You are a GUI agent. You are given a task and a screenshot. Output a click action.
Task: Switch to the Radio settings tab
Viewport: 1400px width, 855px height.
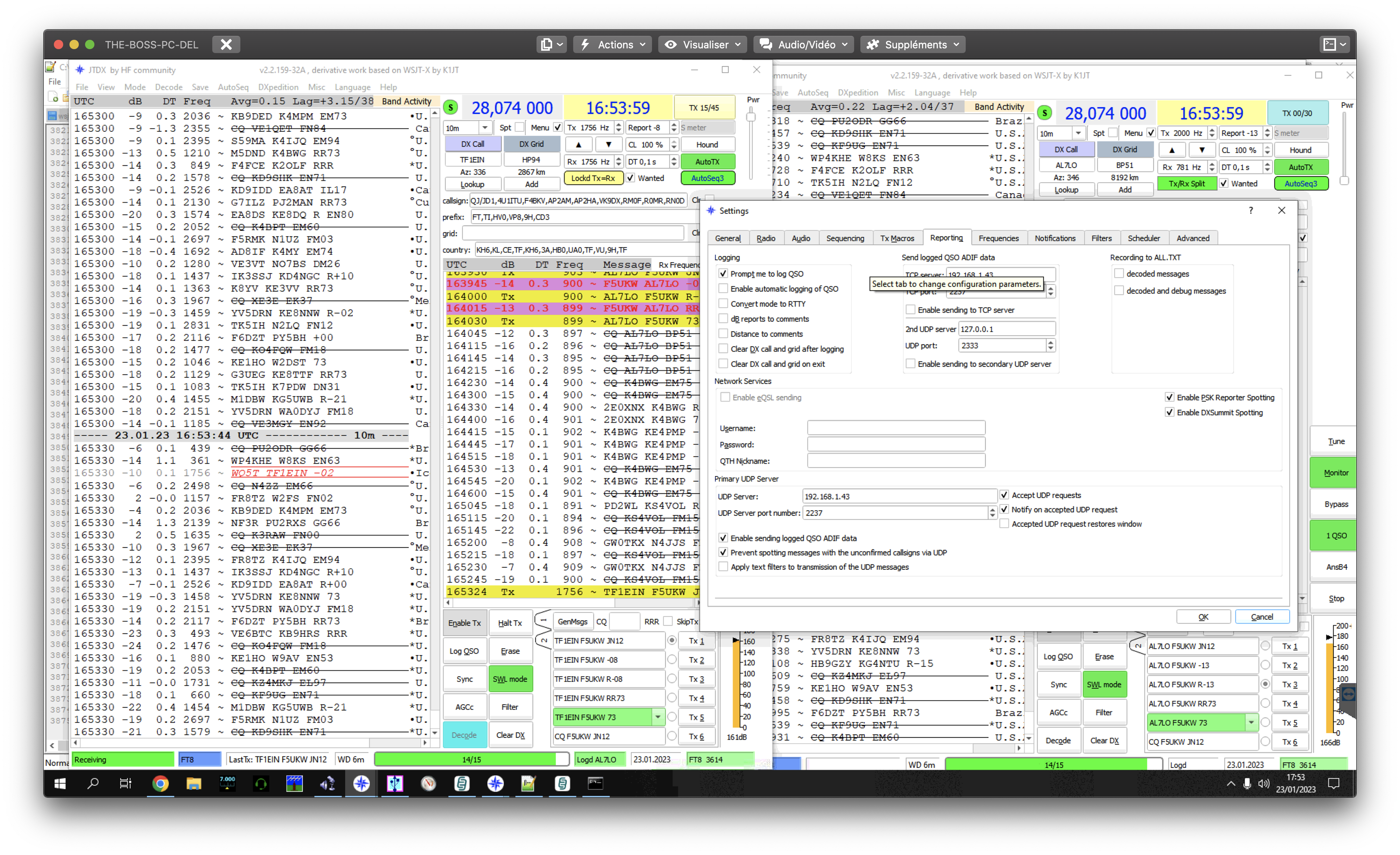point(765,239)
